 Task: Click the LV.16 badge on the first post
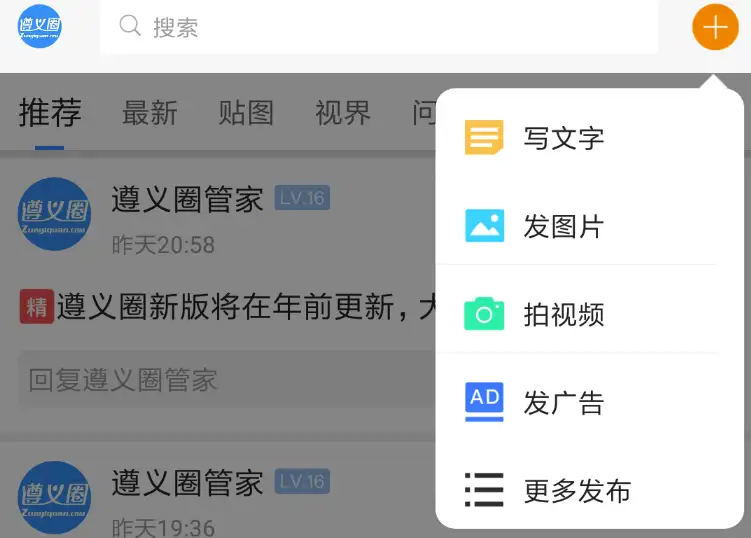coord(302,199)
